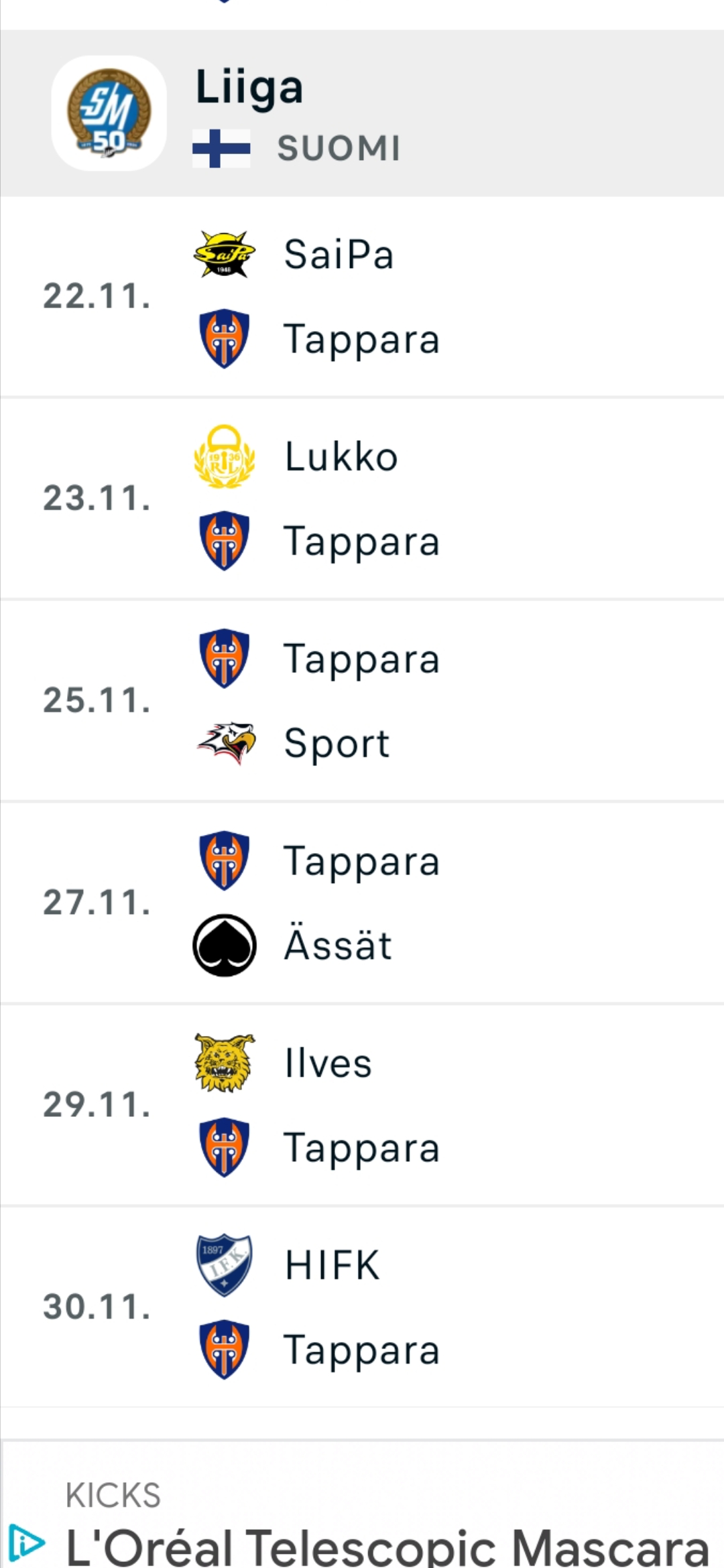
Task: Open the SUOMI country link
Action: (x=339, y=148)
